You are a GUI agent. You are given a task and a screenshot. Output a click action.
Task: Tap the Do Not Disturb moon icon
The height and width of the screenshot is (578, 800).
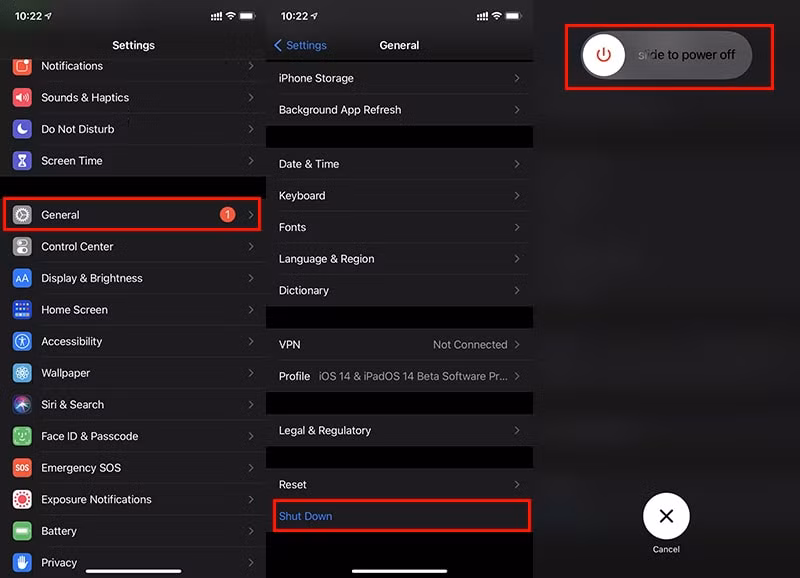tap(22, 129)
